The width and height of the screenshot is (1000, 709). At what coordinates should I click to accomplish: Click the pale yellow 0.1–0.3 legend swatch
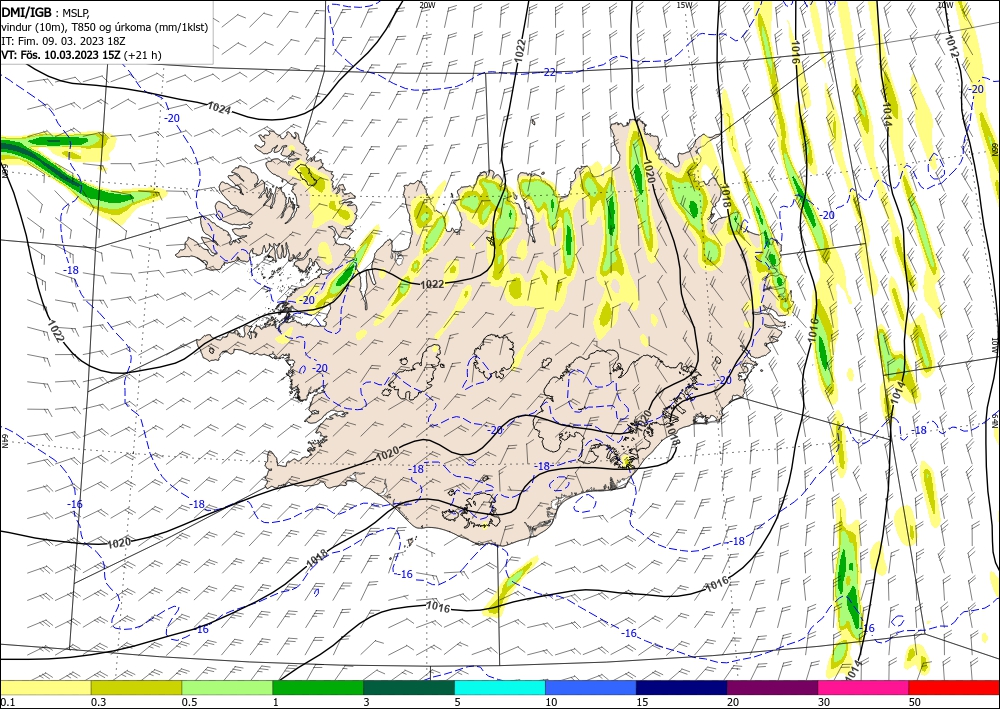[45, 687]
